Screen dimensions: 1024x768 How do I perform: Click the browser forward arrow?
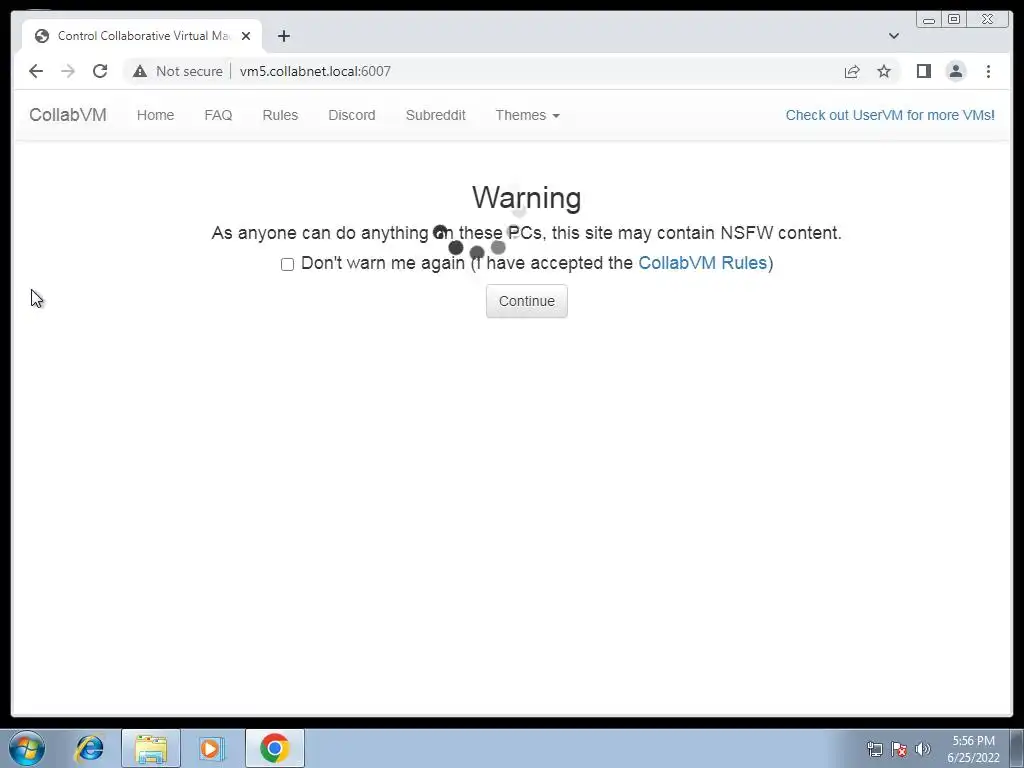click(x=68, y=71)
